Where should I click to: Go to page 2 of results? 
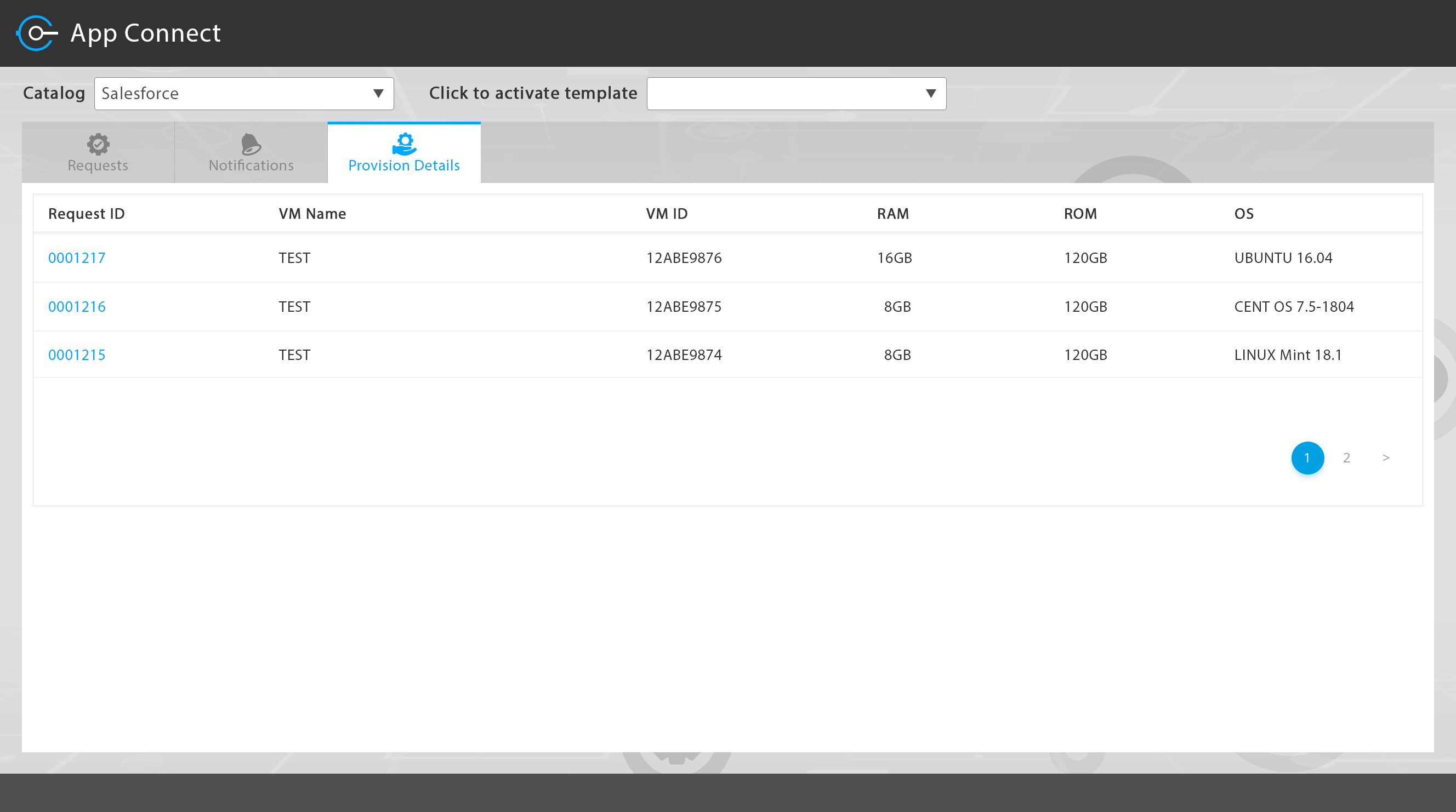pyautogui.click(x=1346, y=458)
